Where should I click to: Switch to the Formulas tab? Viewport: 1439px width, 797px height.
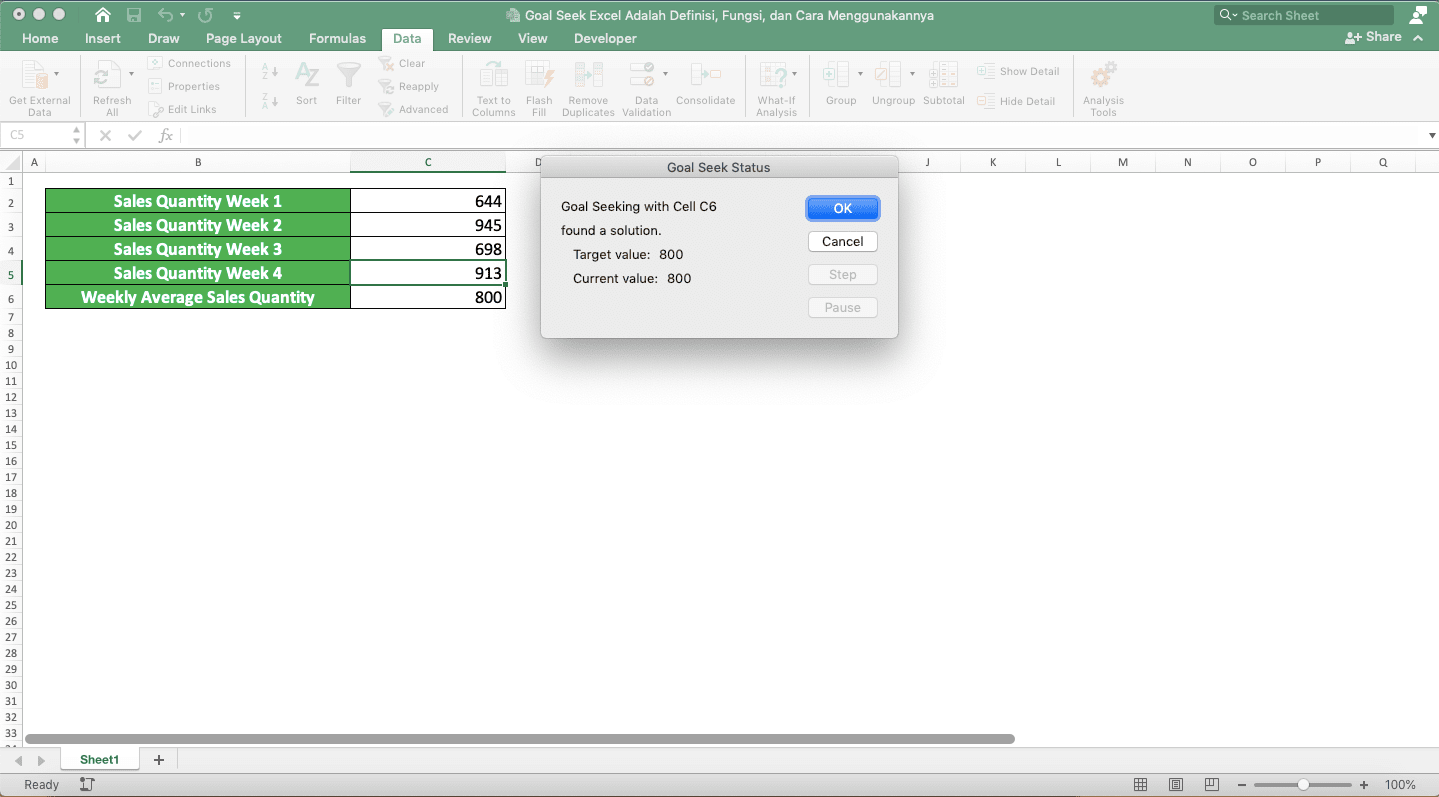[337, 38]
